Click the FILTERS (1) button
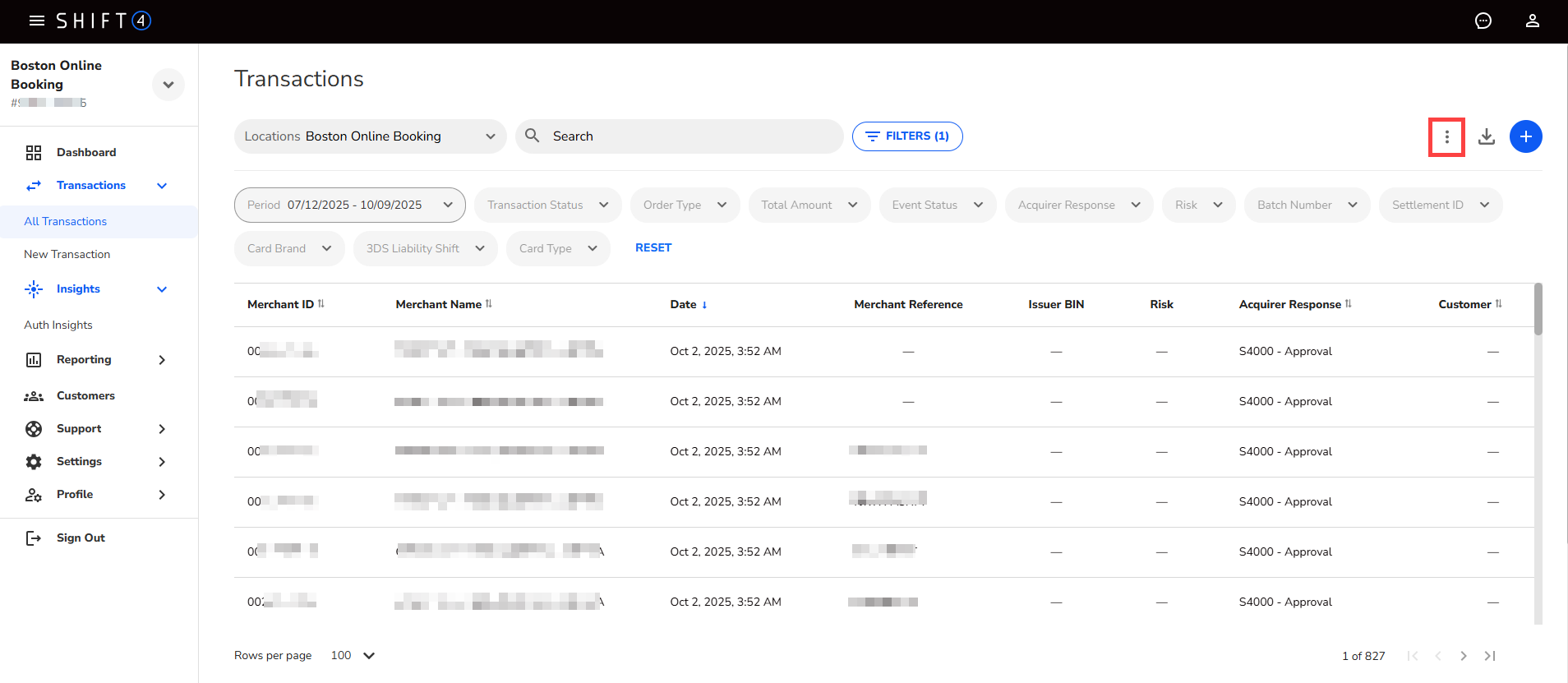This screenshot has width=1568, height=683. click(907, 136)
